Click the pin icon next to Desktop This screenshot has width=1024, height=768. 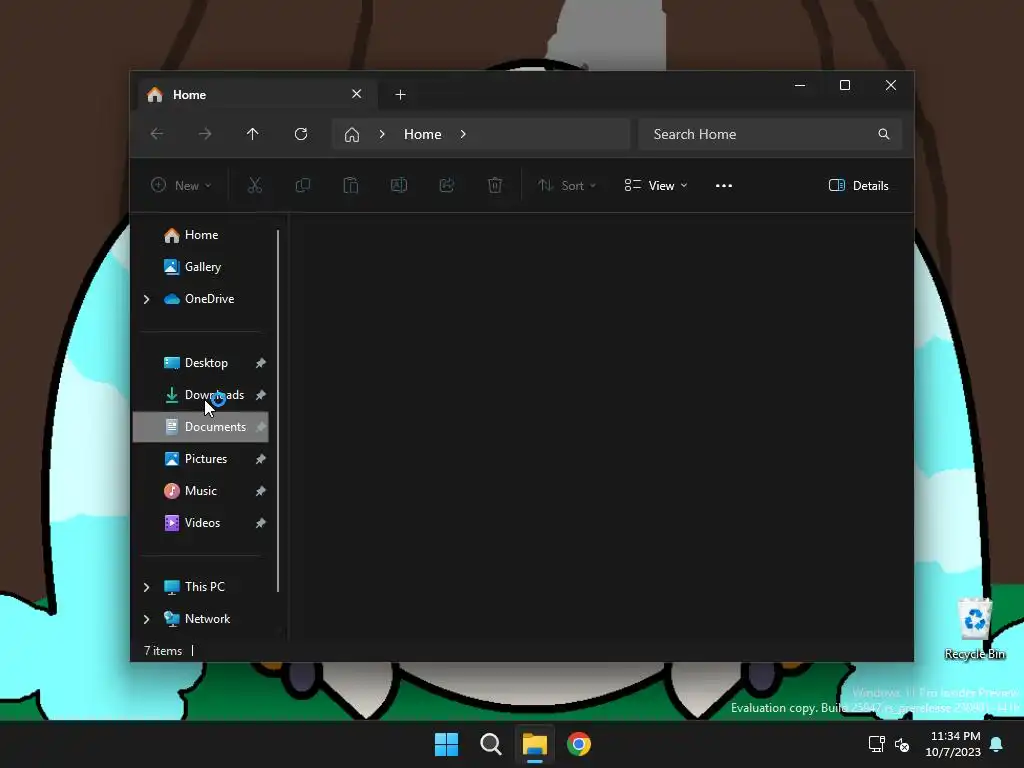tap(261, 363)
